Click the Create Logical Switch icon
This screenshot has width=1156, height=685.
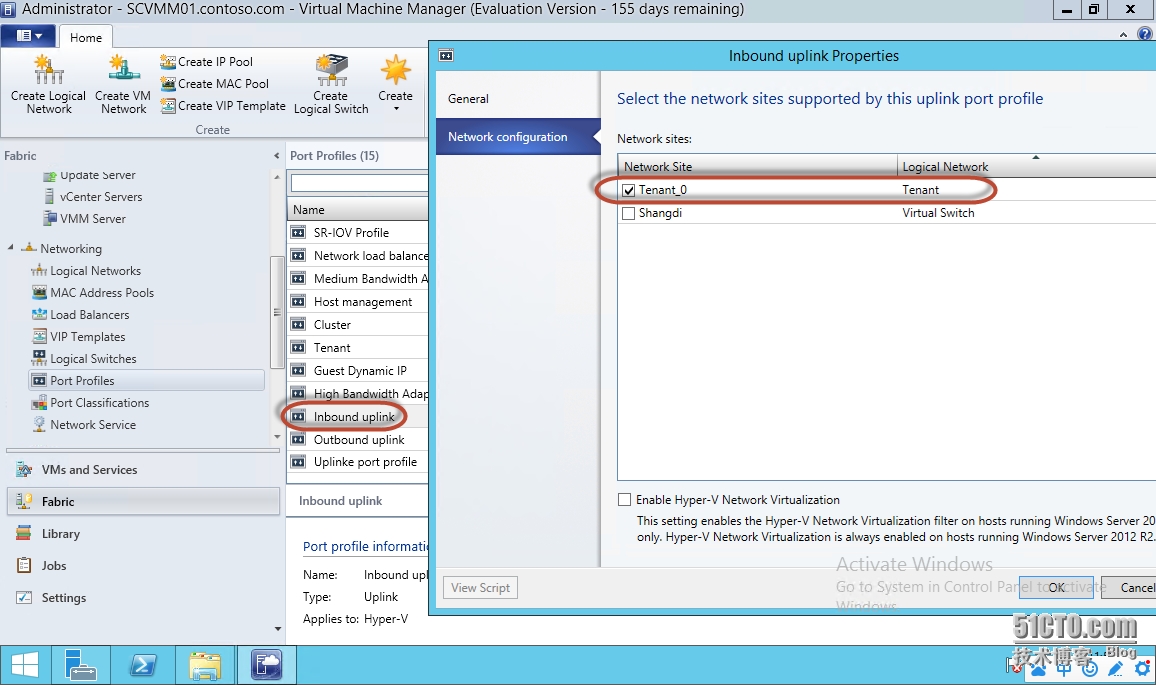click(x=331, y=70)
